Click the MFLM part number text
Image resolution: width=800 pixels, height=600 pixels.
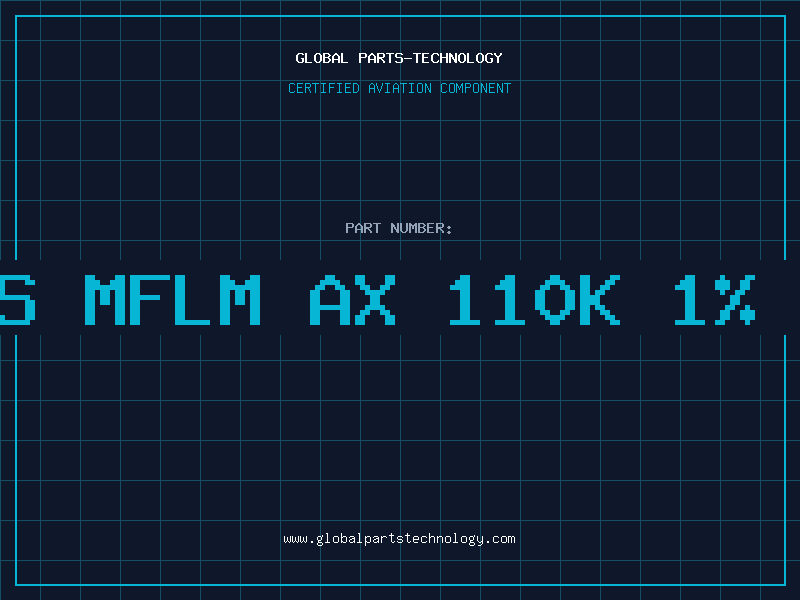pyautogui.click(x=172, y=300)
